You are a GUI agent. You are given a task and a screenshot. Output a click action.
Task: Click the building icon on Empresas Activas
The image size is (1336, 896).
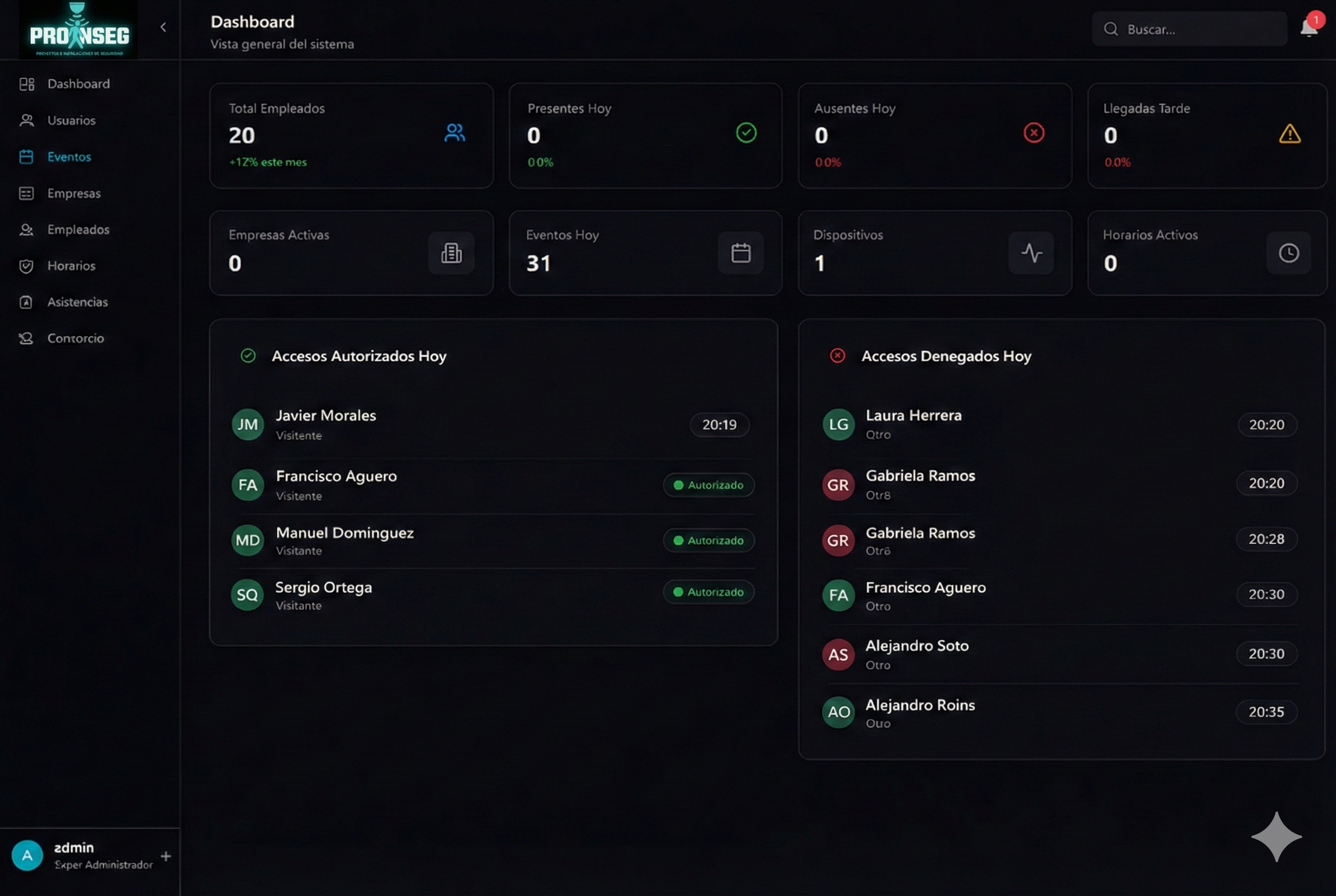(452, 253)
